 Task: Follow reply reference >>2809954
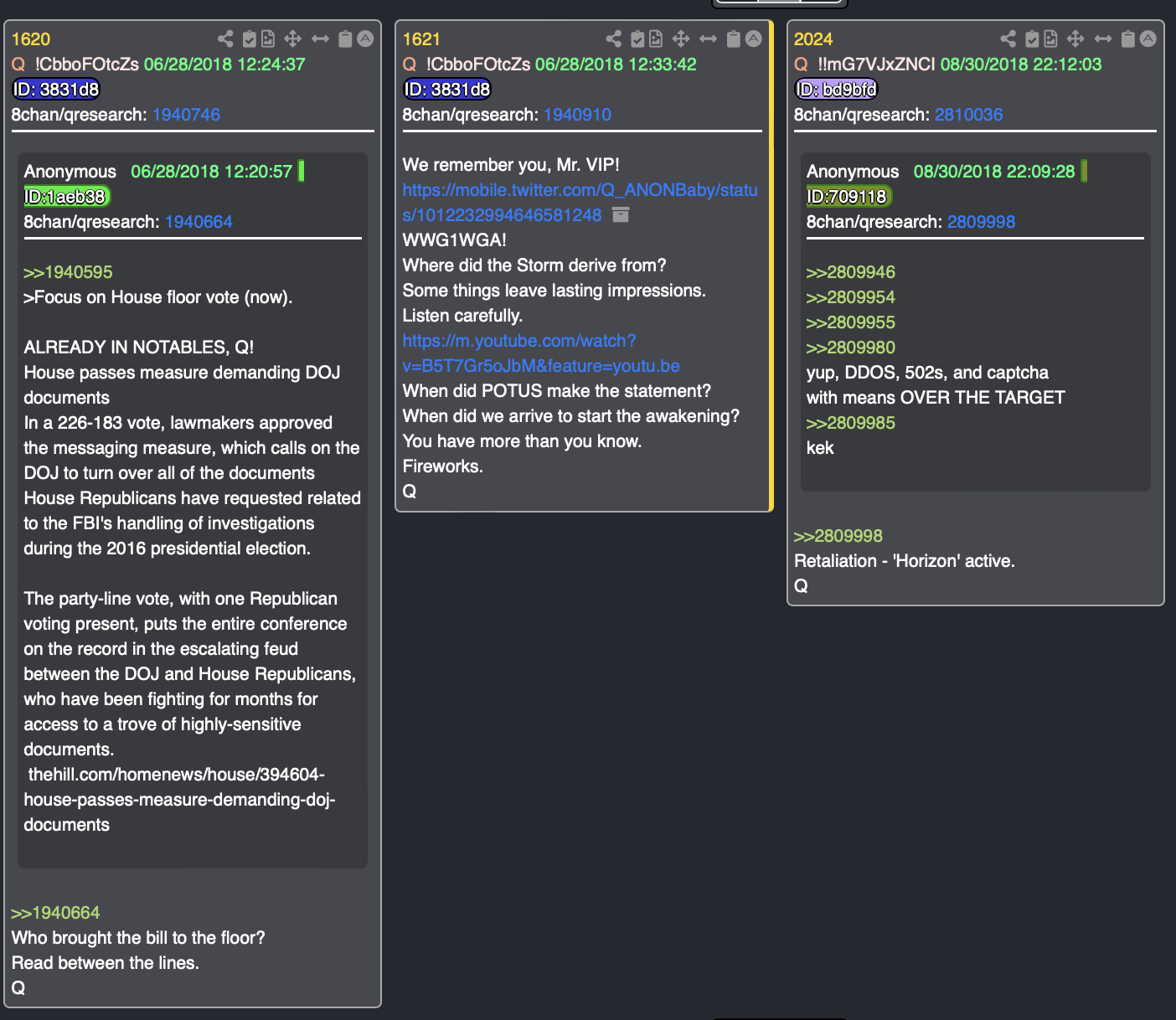(x=851, y=297)
